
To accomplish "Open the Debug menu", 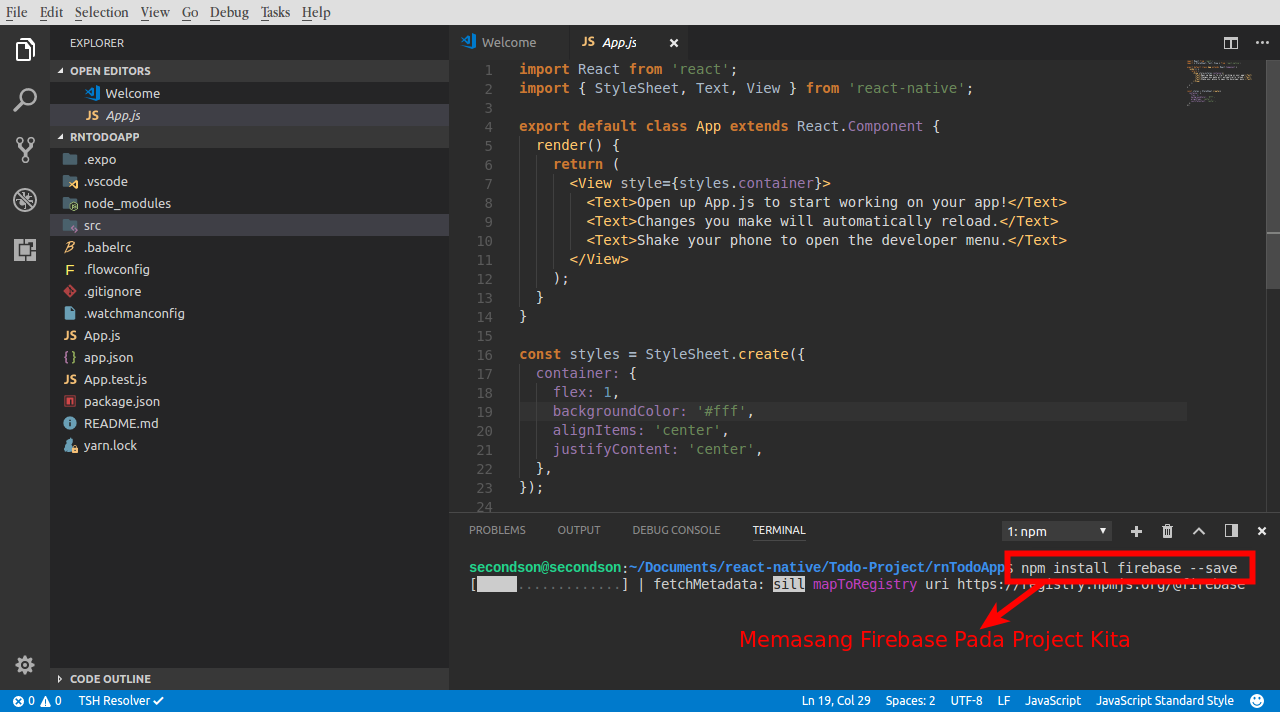I will (x=229, y=12).
